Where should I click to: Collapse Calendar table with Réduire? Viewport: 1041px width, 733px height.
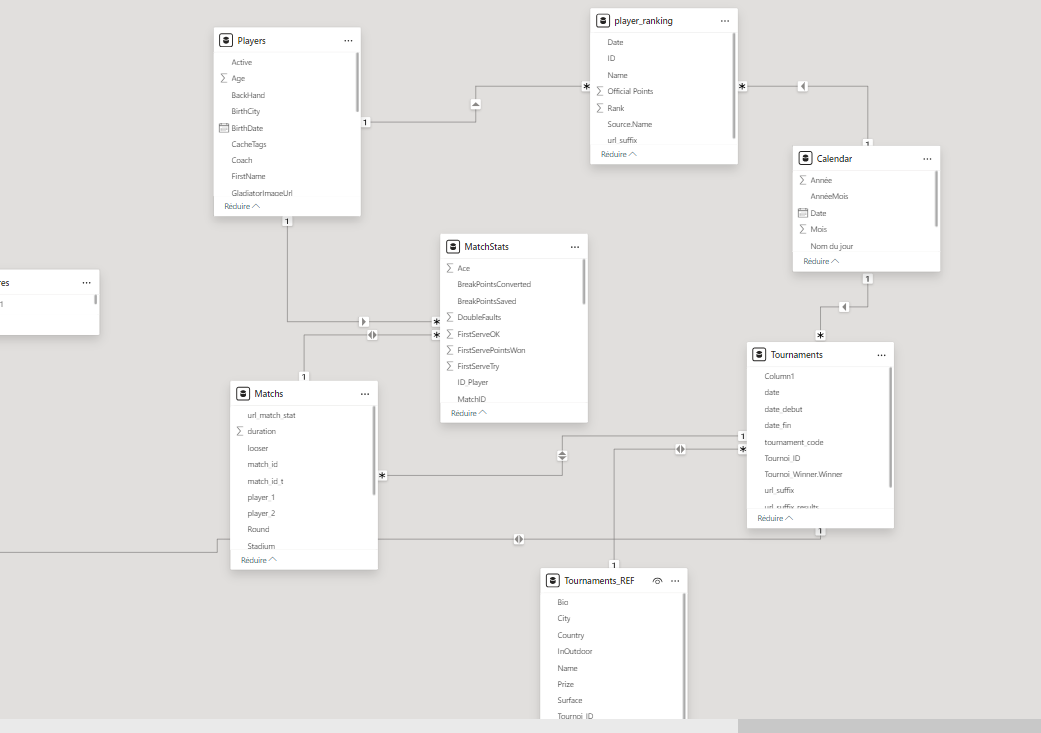[x=821, y=261]
